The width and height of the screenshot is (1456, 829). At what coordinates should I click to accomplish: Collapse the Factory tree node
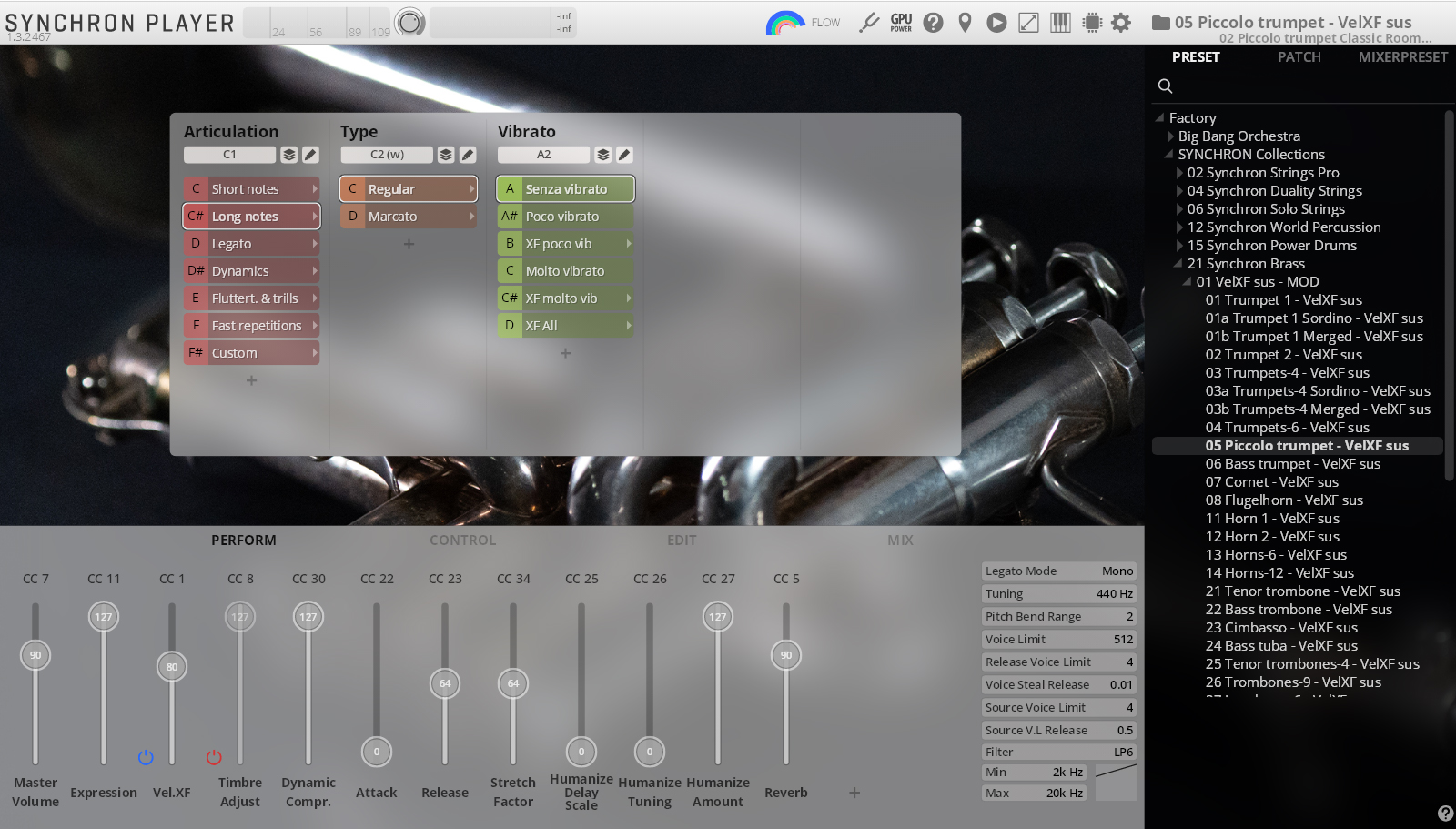point(1159,118)
